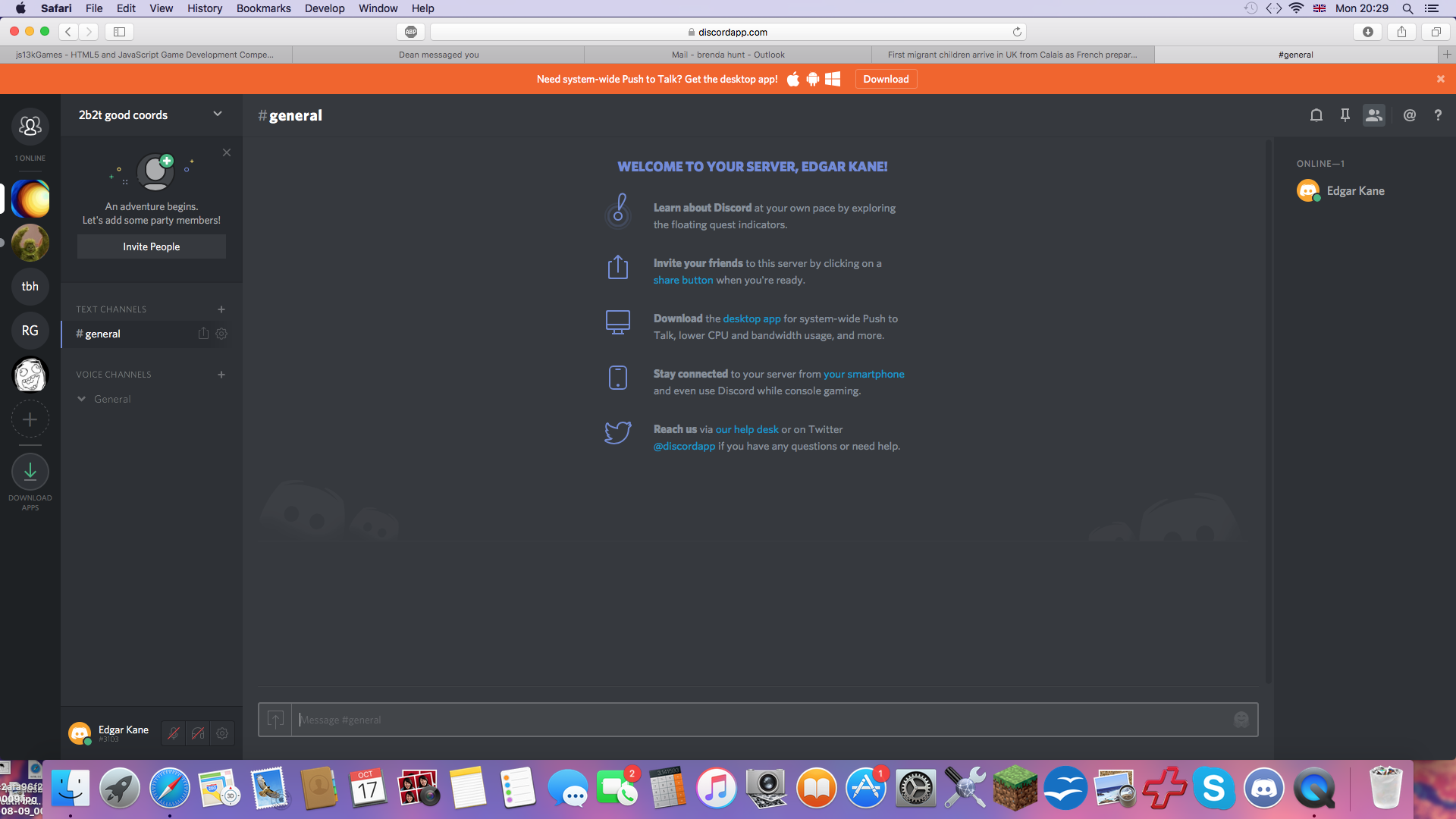Select the green creature server icon
This screenshot has width=1456, height=819.
(30, 243)
